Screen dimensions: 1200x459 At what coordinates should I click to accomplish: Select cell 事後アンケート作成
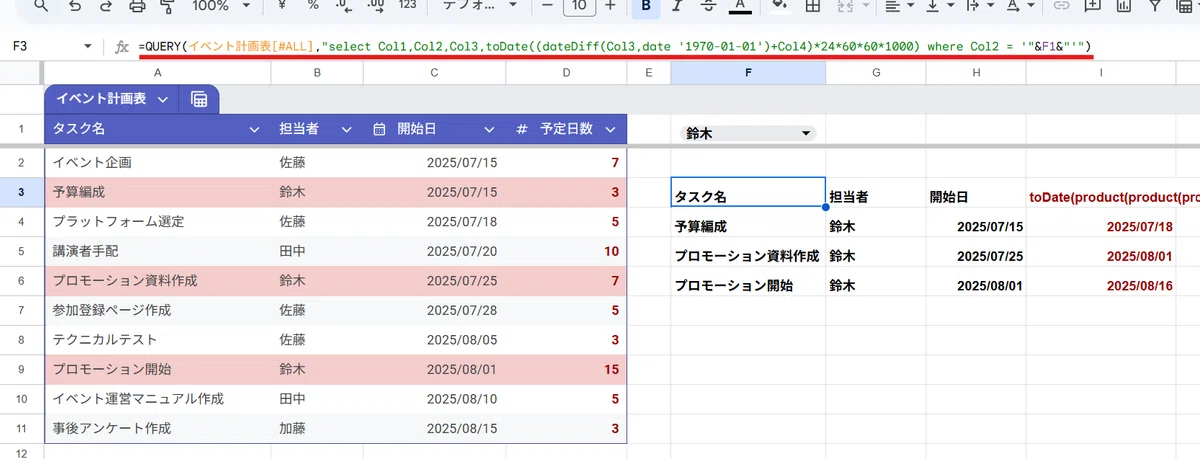tap(158, 428)
